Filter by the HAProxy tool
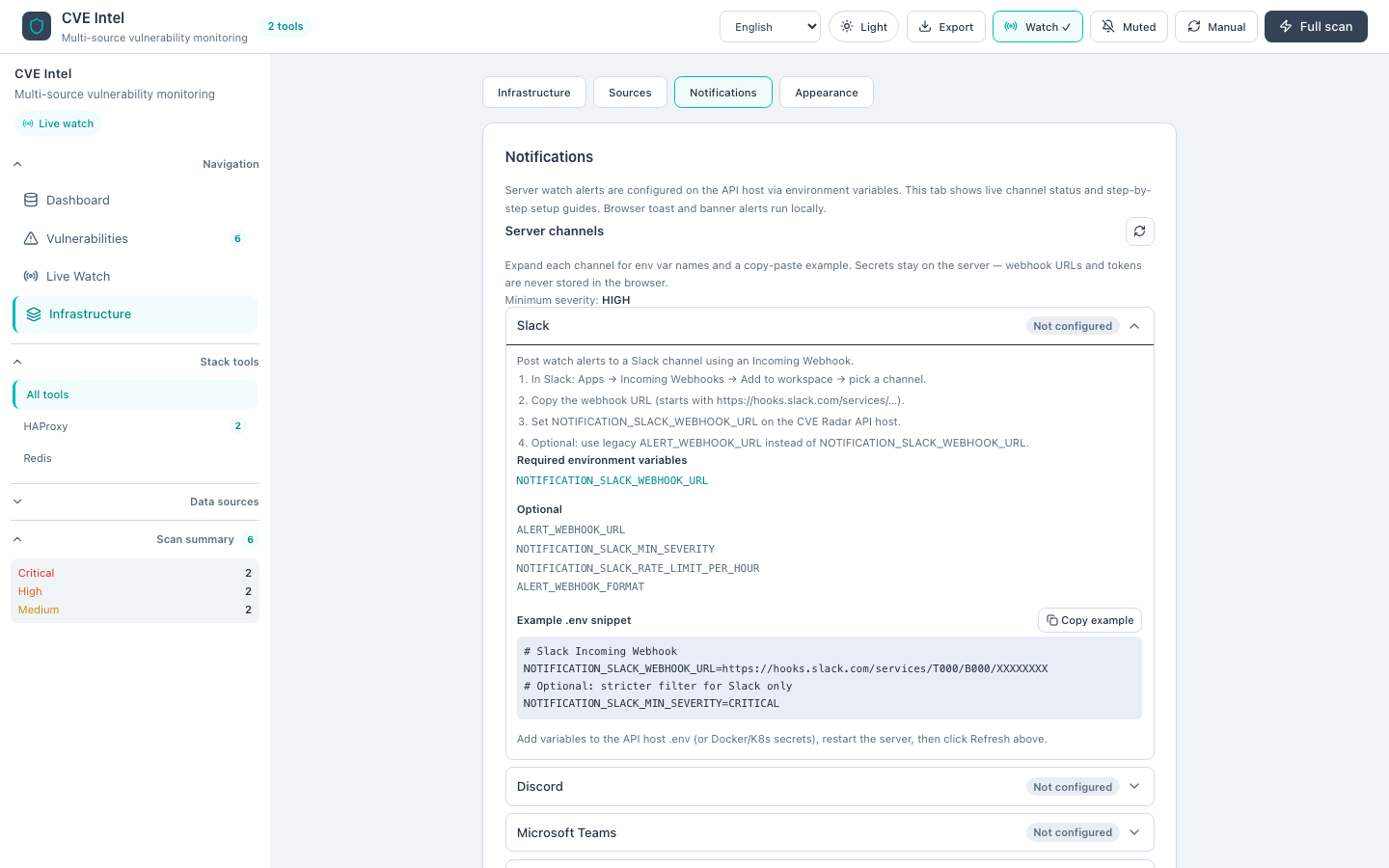Image resolution: width=1389 pixels, height=868 pixels. click(135, 426)
